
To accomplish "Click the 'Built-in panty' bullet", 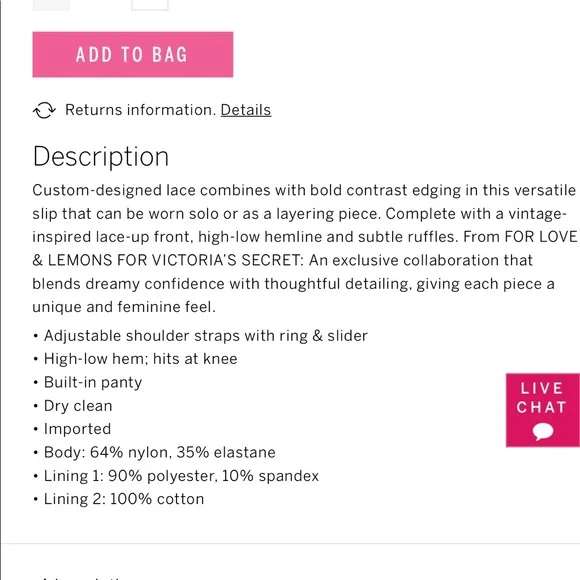I will tap(93, 382).
